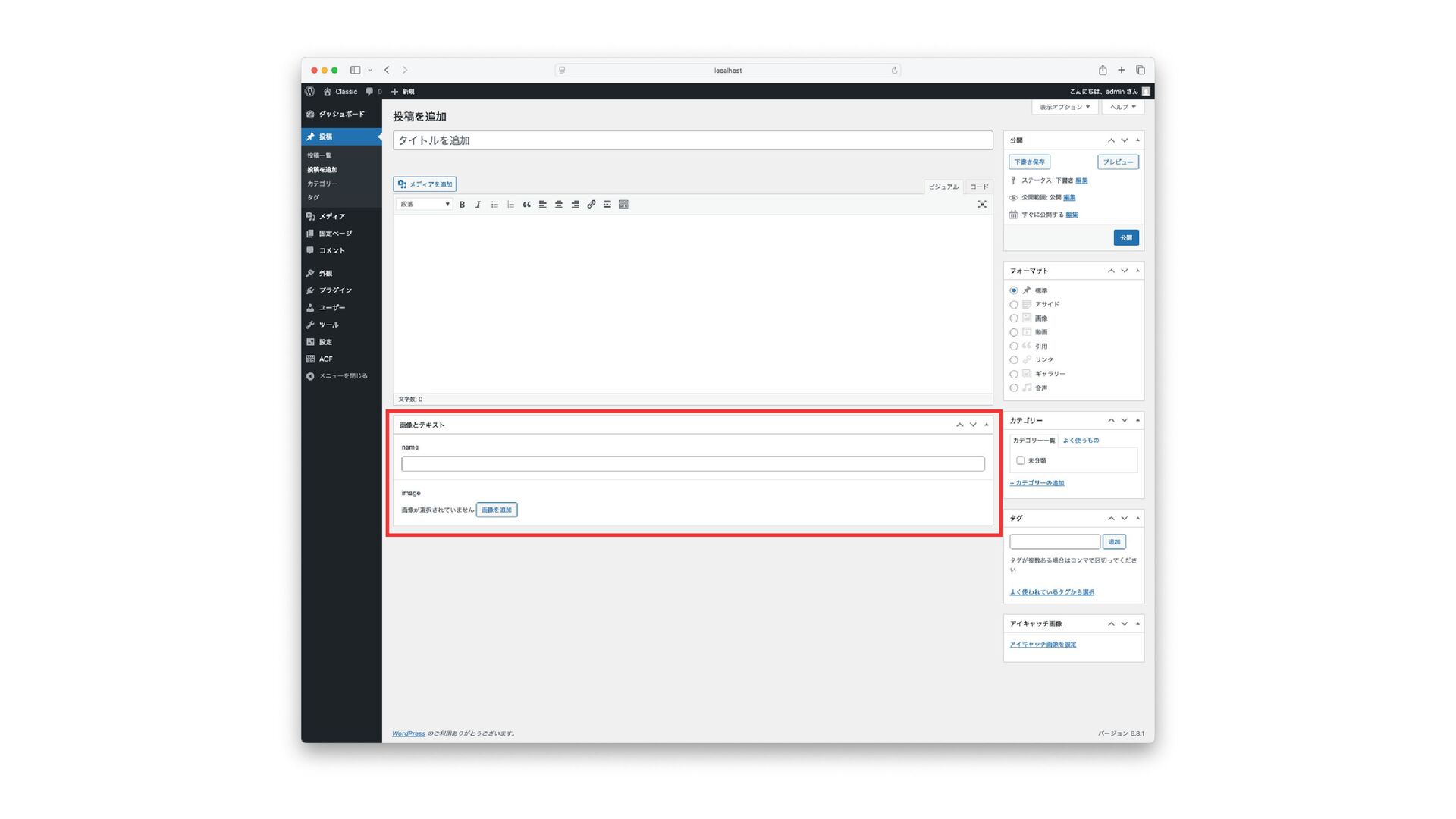The width and height of the screenshot is (1456, 819).
Task: Expand the ヘルプ help panel
Action: point(1123,108)
